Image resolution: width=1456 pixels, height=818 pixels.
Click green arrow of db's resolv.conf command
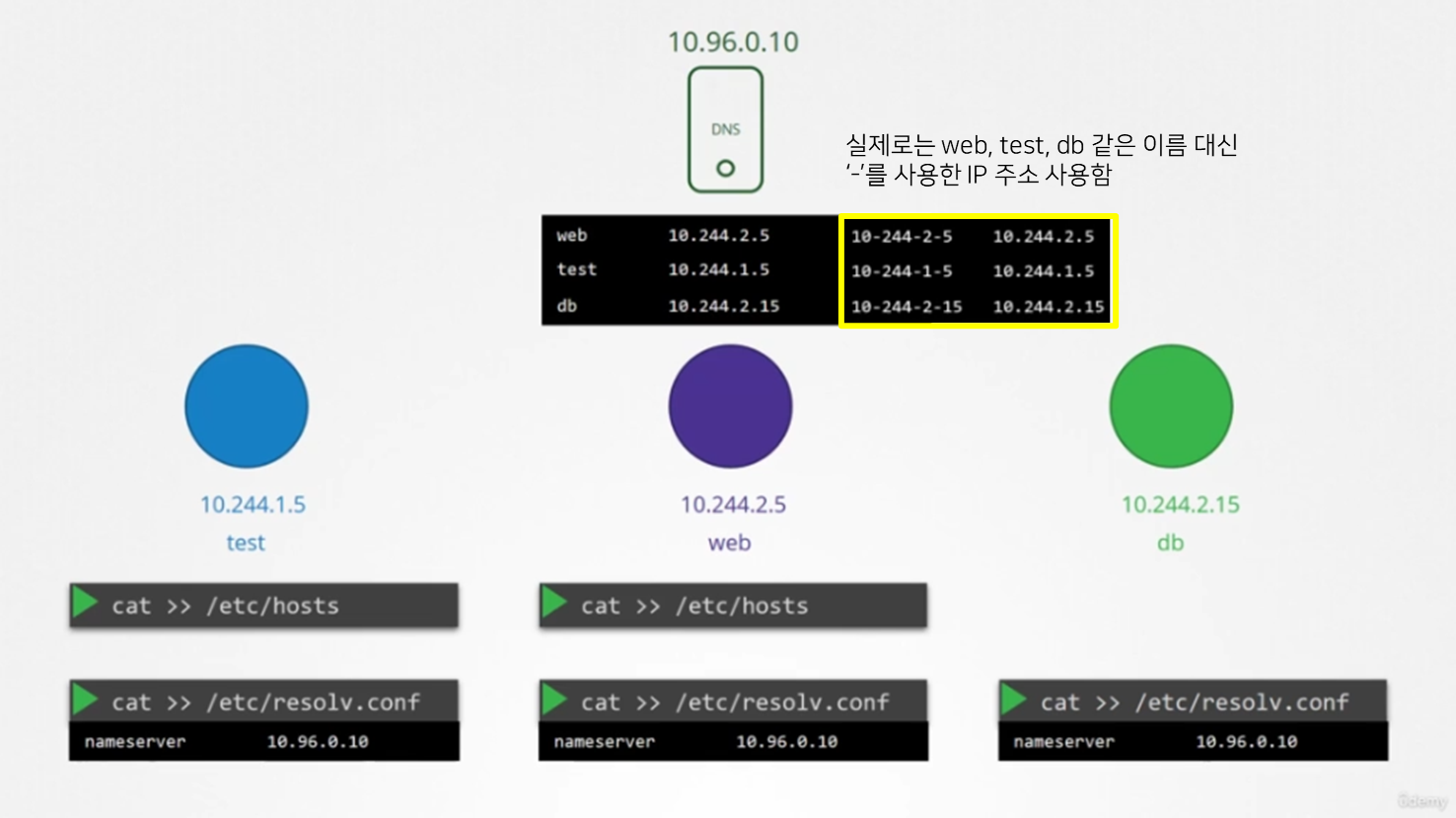pyautogui.click(x=1014, y=700)
